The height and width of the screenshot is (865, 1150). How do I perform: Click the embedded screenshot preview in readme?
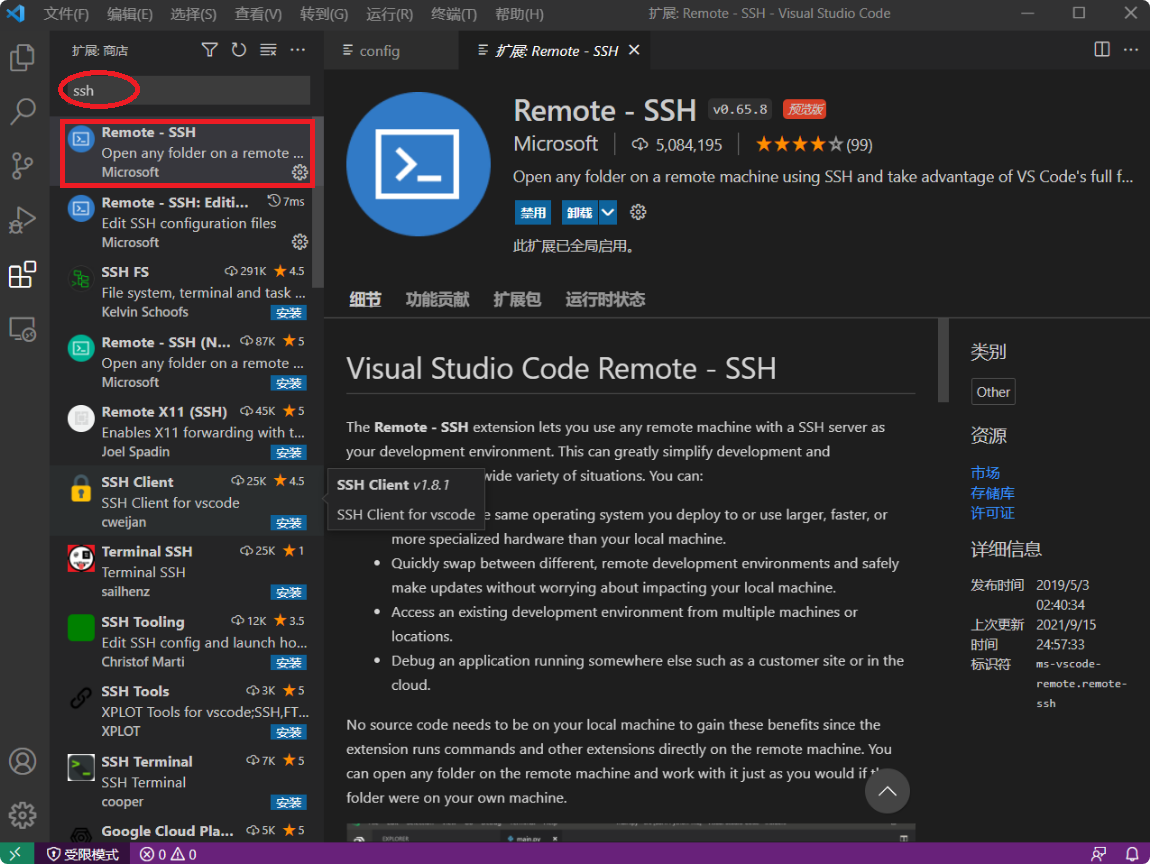(630, 833)
